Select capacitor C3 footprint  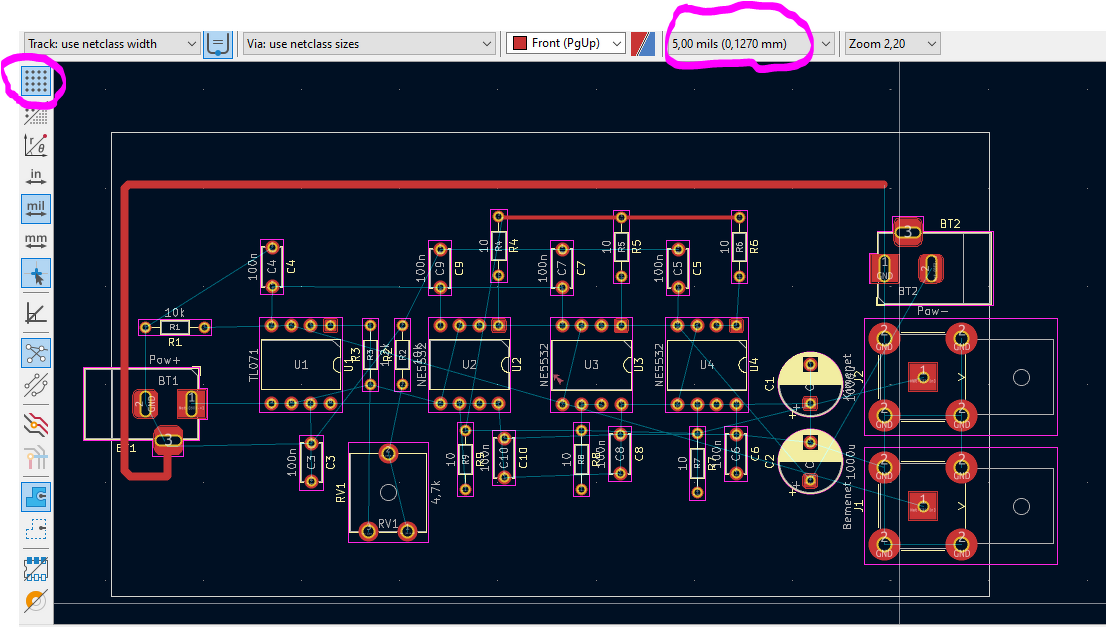coord(311,463)
